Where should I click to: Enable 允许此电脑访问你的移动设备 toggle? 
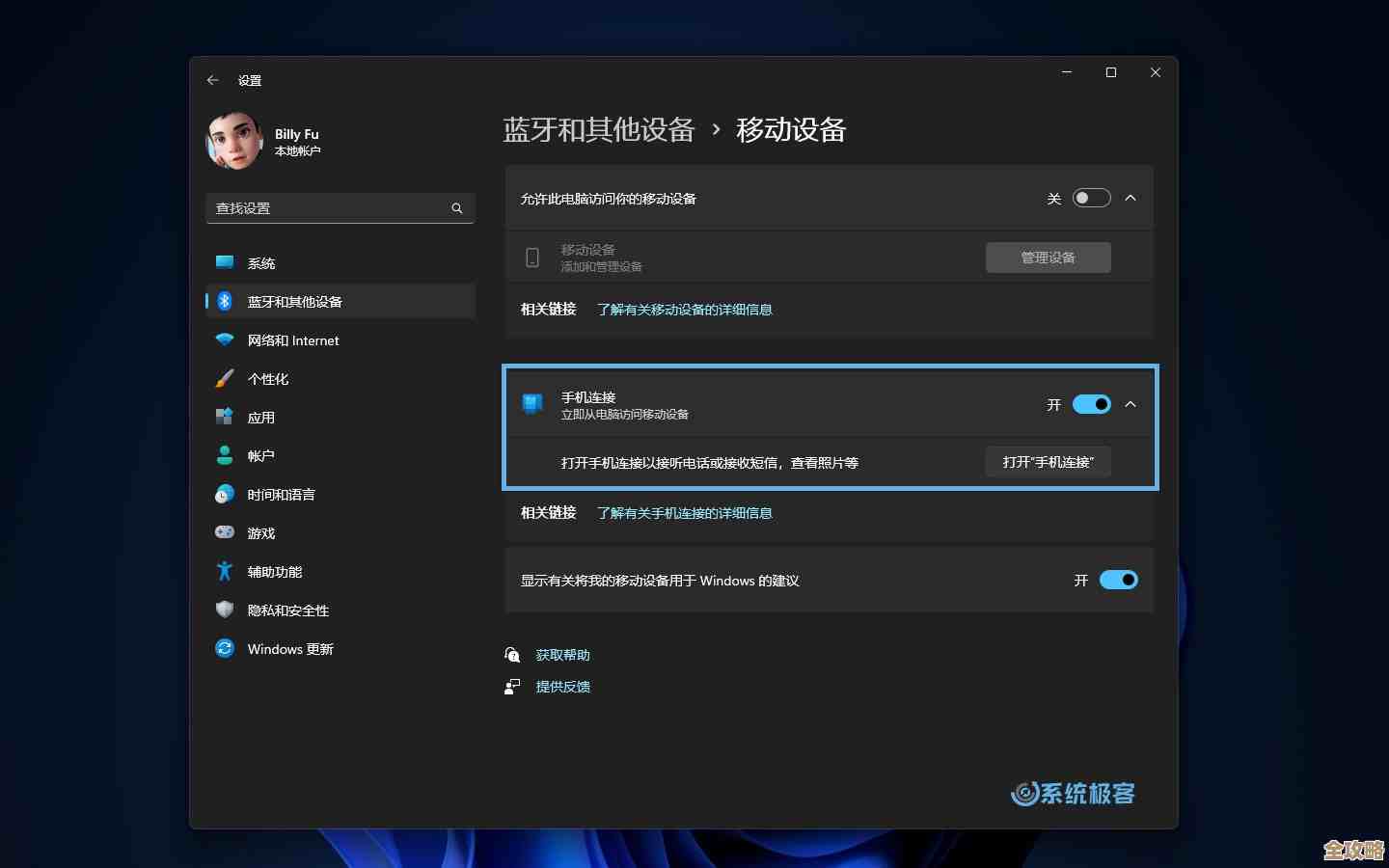(x=1091, y=197)
